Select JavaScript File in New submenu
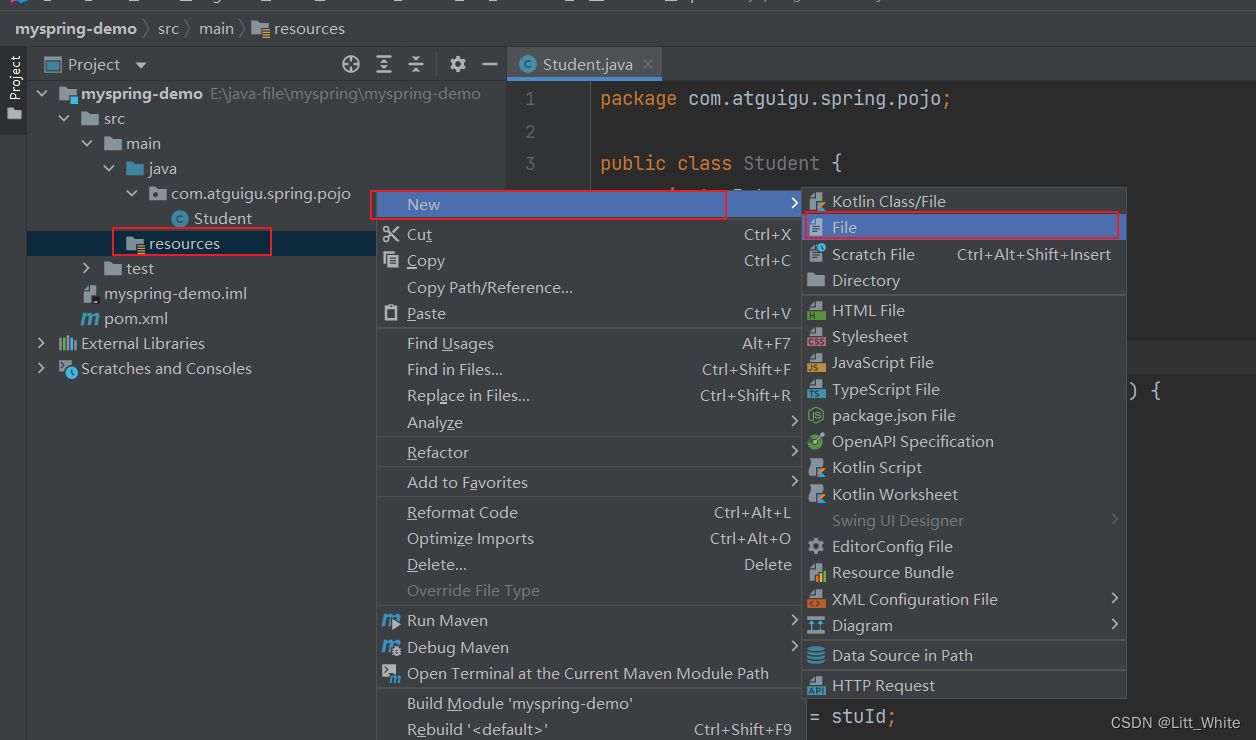The height and width of the screenshot is (740, 1256). click(x=965, y=363)
